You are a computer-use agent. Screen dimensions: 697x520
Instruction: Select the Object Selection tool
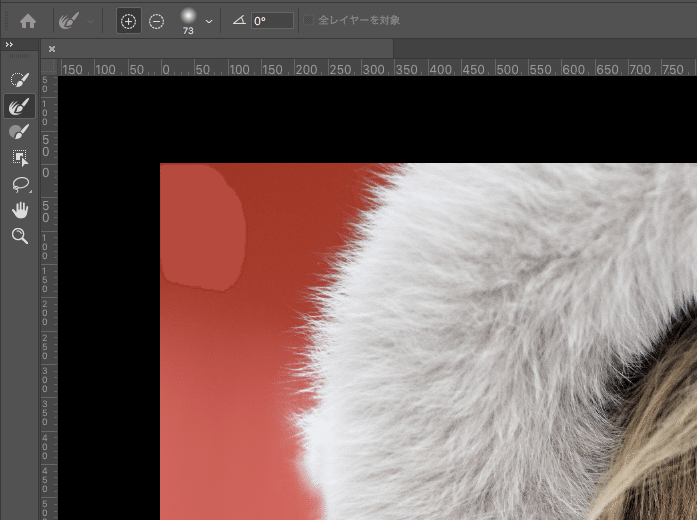(20, 158)
